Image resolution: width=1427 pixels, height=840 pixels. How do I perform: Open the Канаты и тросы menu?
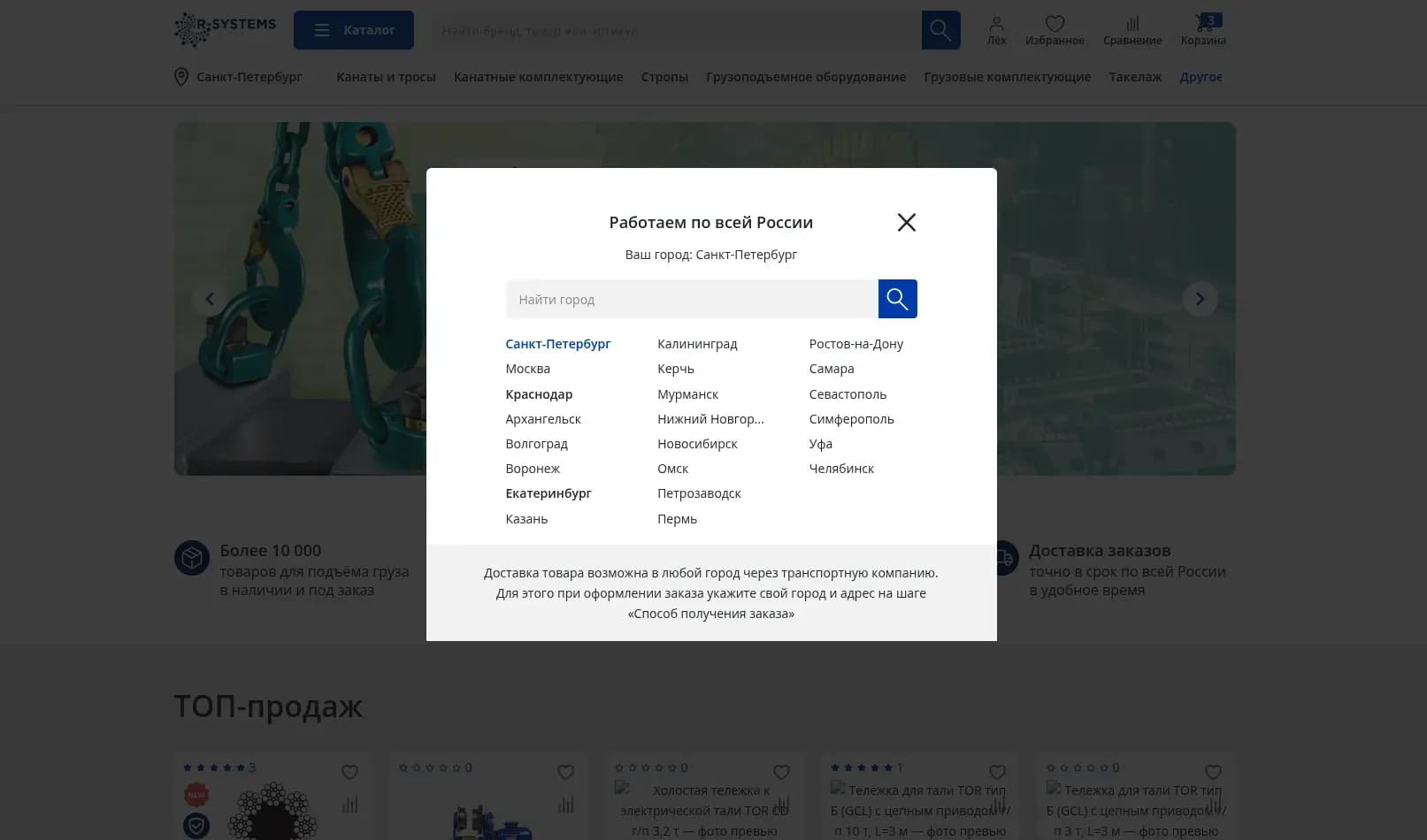coord(386,77)
